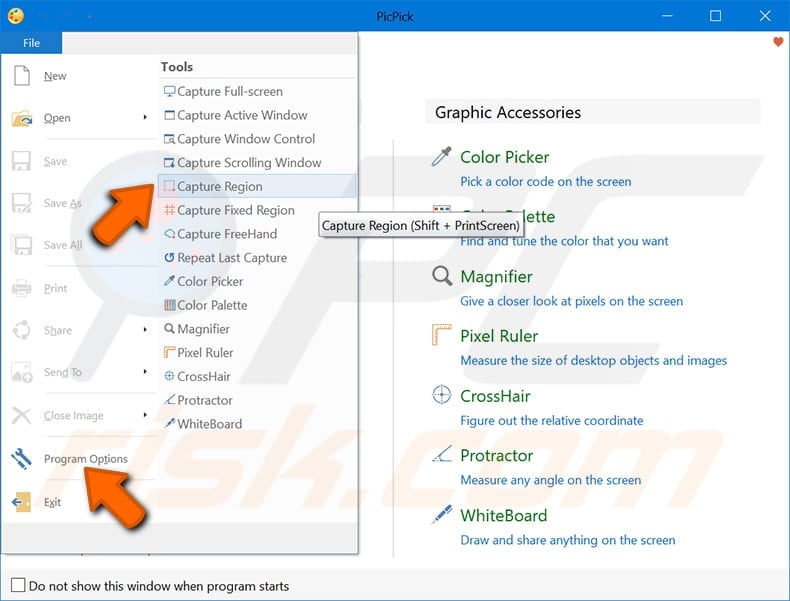Screen dimensions: 790x601
Task: Expand the Send To submenu arrow
Action: pos(145,371)
